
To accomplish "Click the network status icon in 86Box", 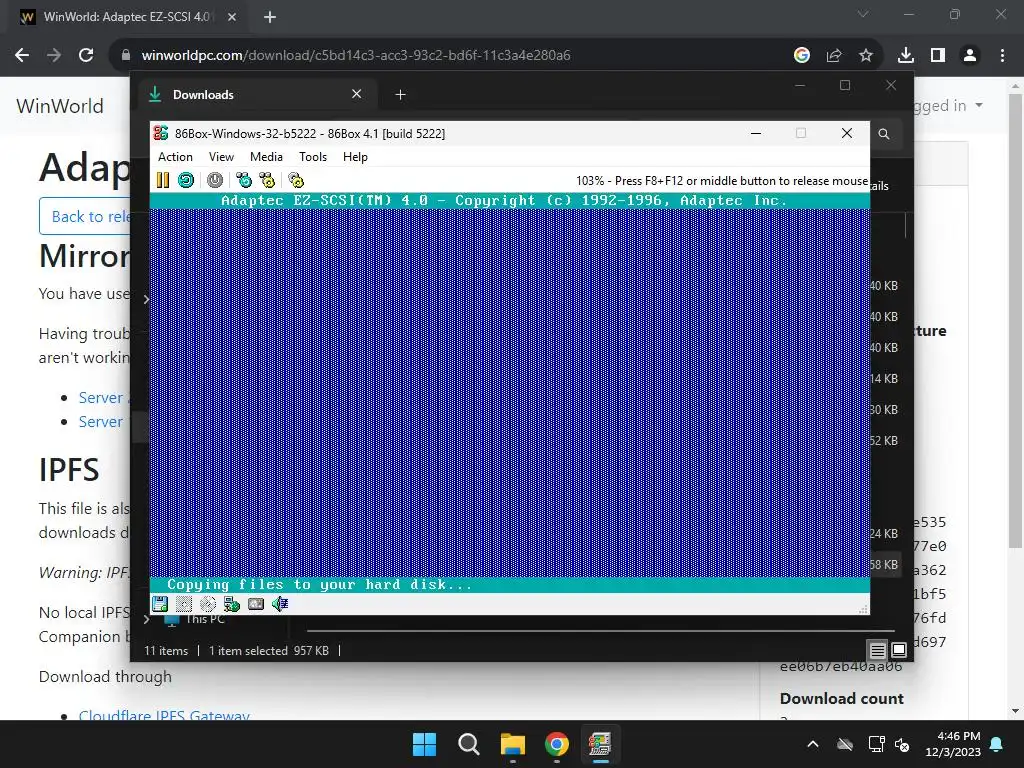I will pyautogui.click(x=232, y=604).
